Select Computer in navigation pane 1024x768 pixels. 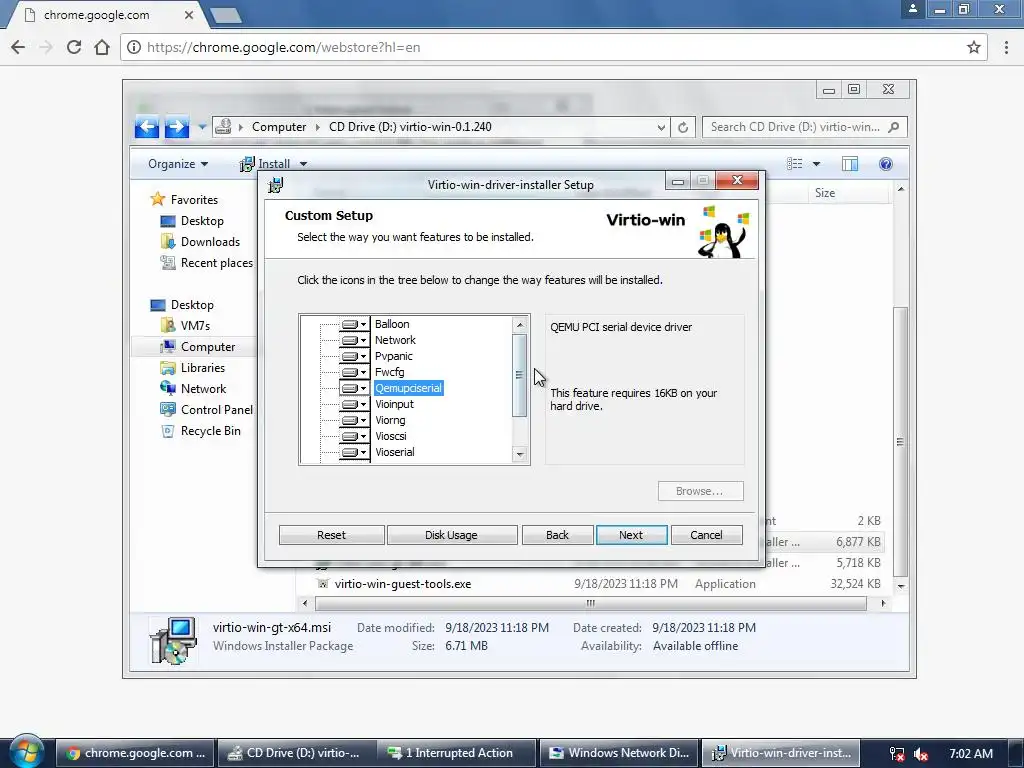tap(198, 347)
